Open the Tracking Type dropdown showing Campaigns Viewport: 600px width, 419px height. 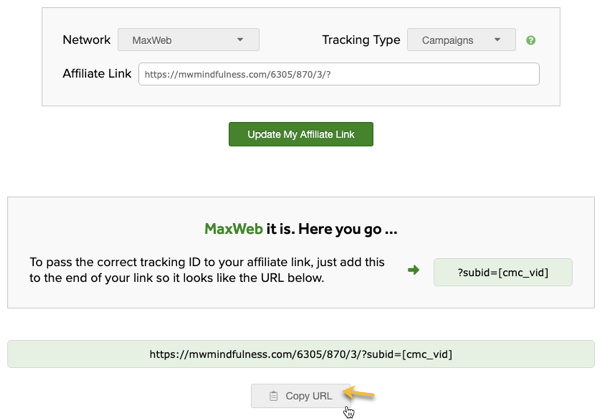pyautogui.click(x=461, y=40)
